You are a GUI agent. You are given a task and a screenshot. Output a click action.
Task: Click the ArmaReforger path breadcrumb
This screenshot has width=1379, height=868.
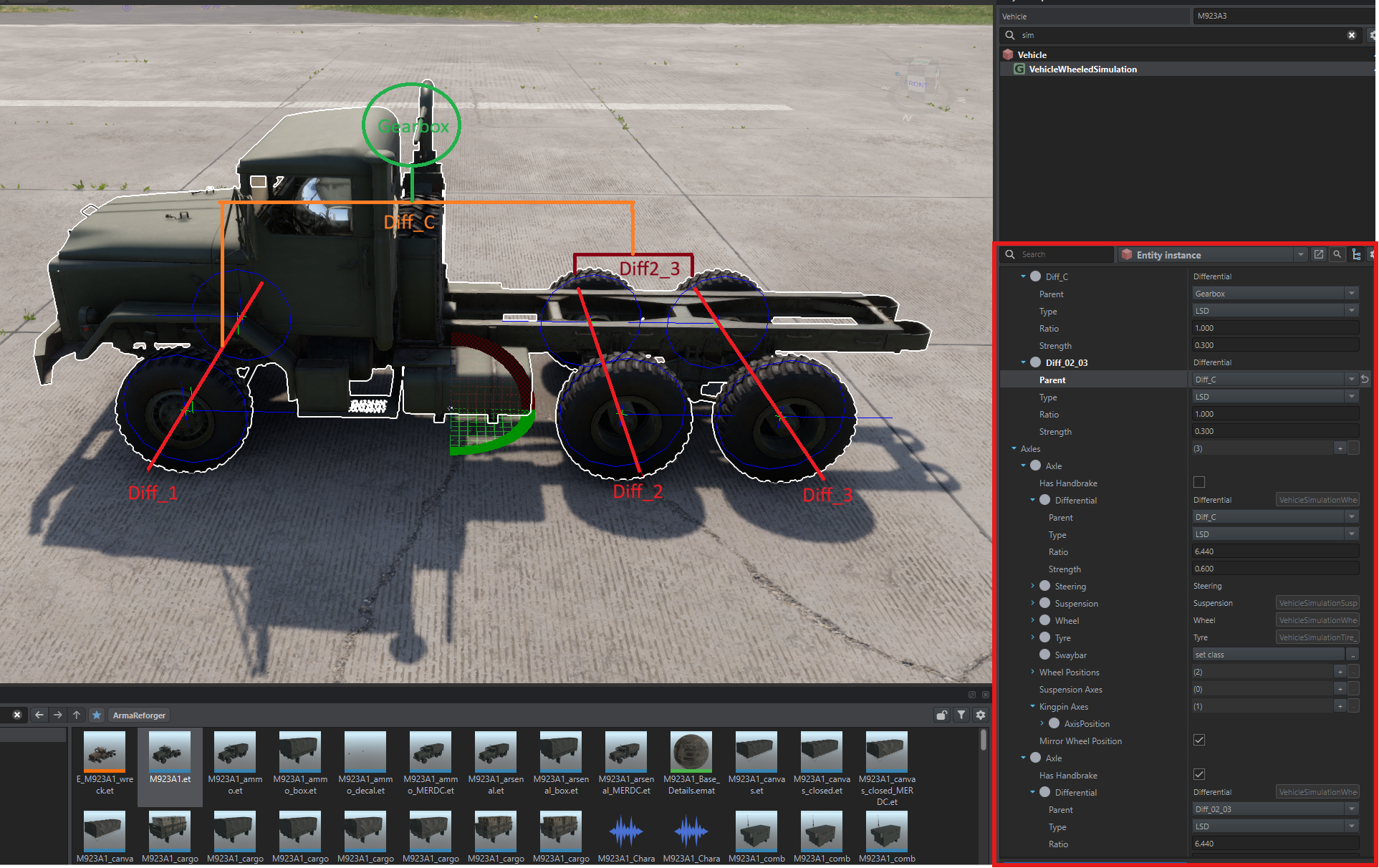[139, 715]
